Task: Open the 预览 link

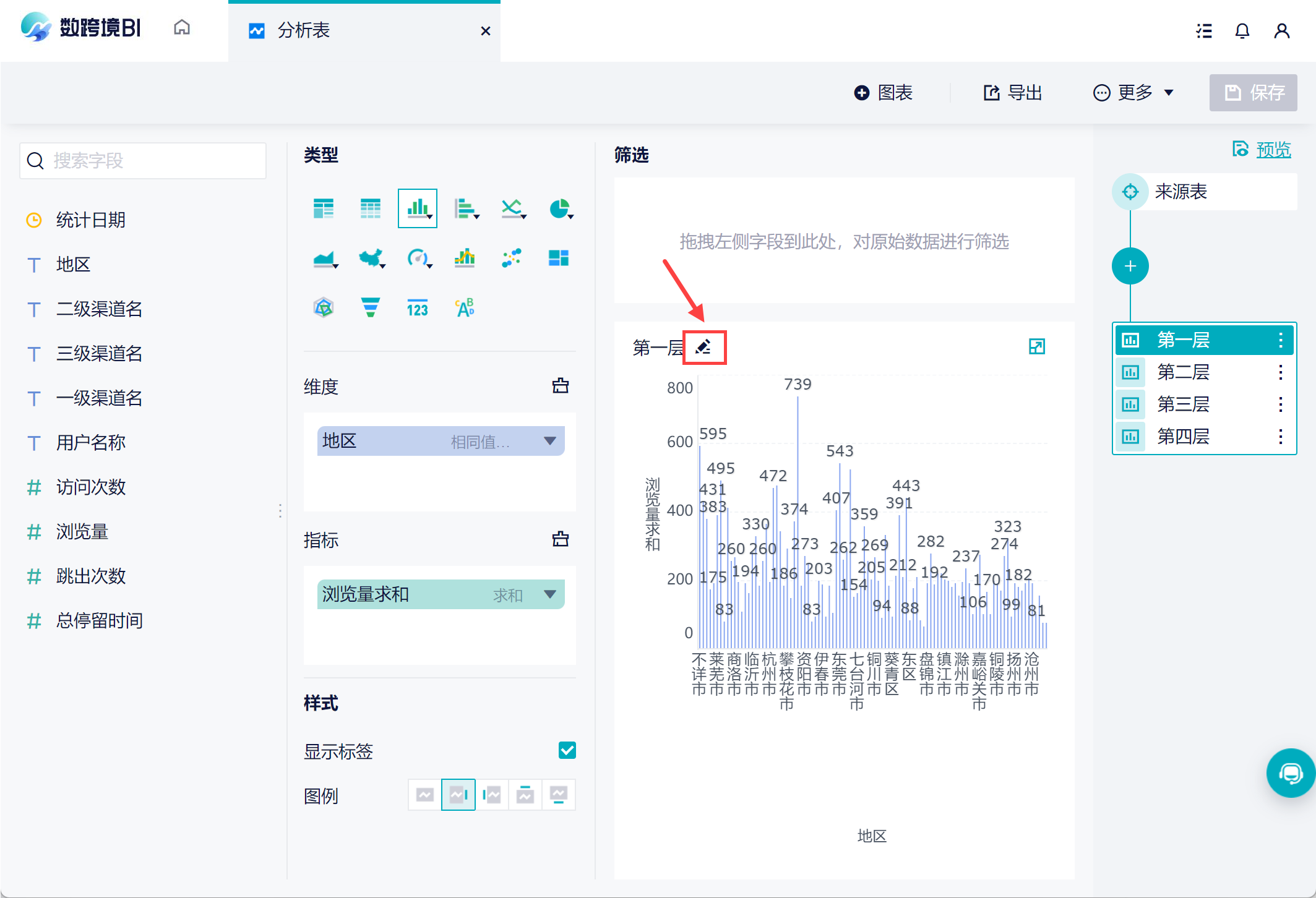Action: click(x=1273, y=150)
